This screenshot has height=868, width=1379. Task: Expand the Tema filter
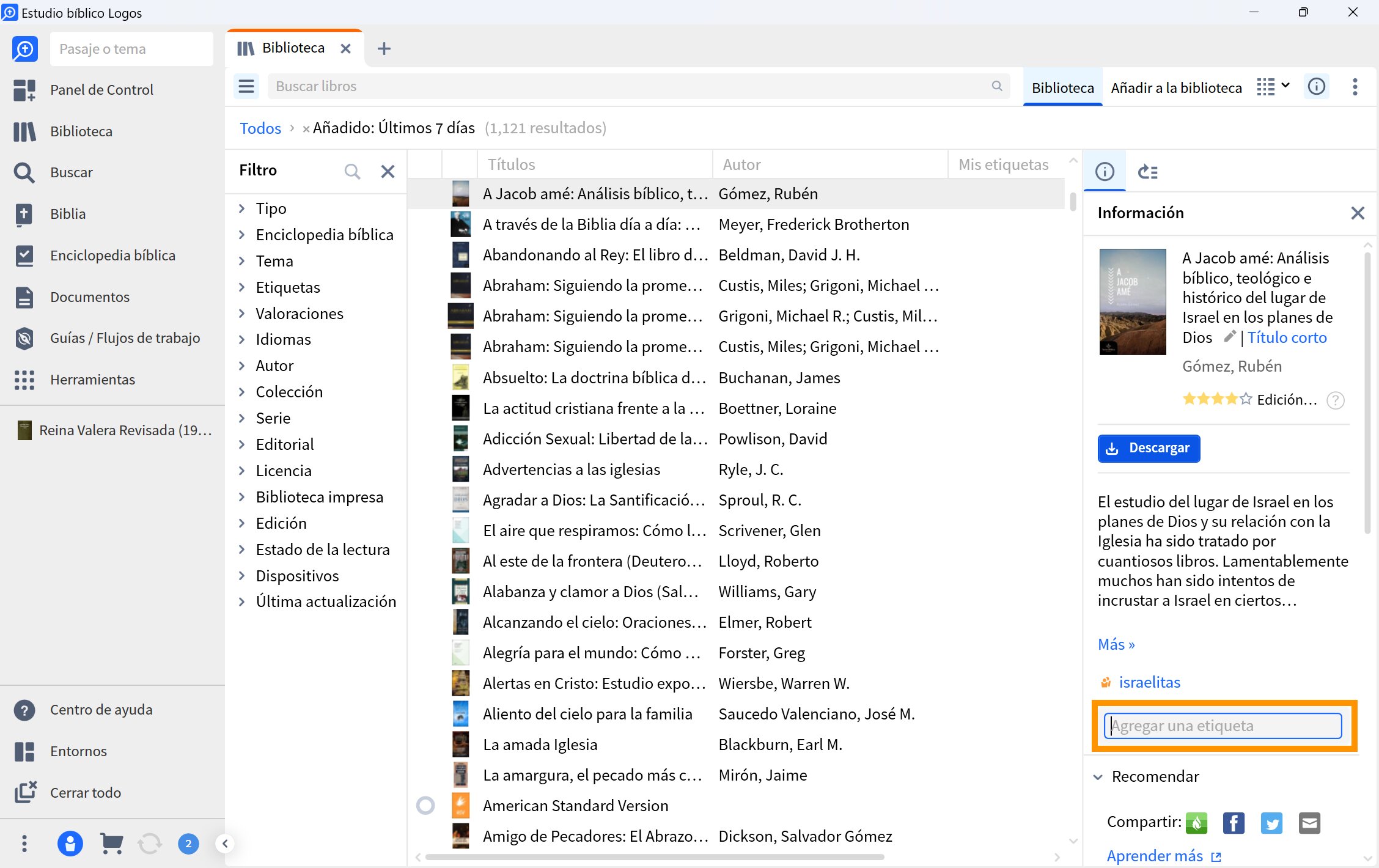tap(241, 261)
